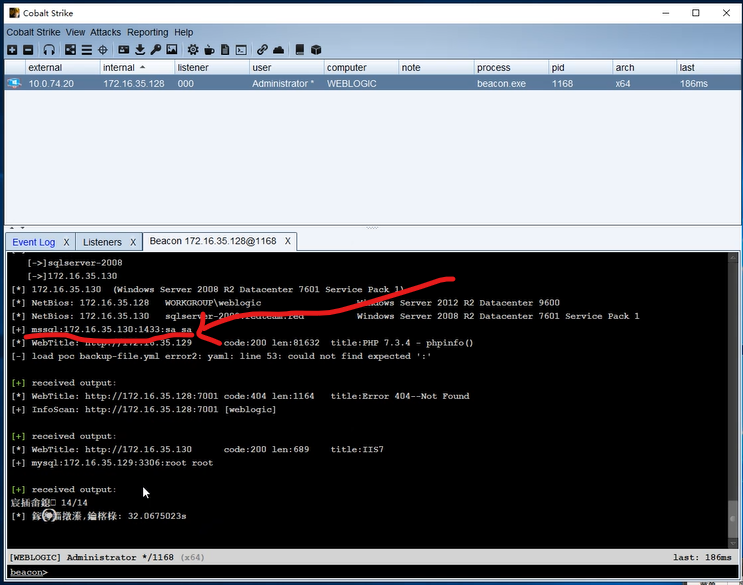Select the Beacon 172.16.35.128@1168 tab

pos(213,241)
